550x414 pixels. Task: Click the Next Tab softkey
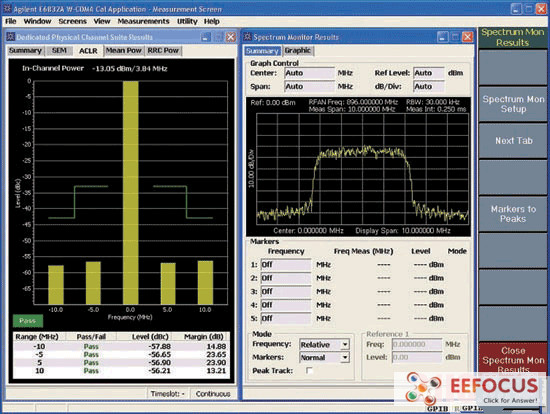point(513,141)
